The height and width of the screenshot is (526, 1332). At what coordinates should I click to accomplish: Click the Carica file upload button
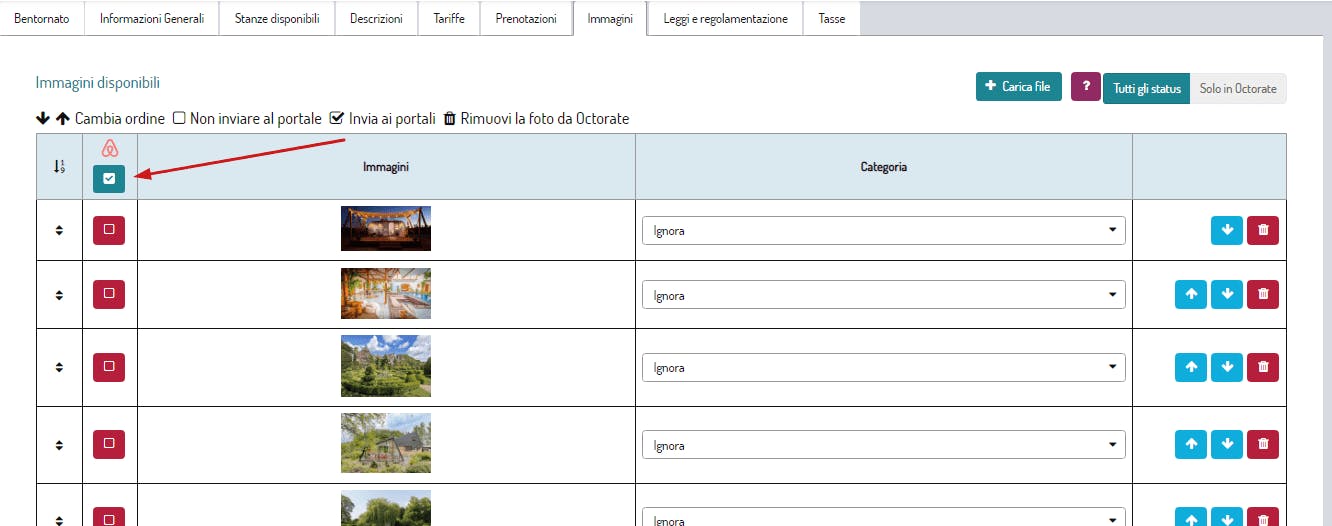pos(1019,87)
